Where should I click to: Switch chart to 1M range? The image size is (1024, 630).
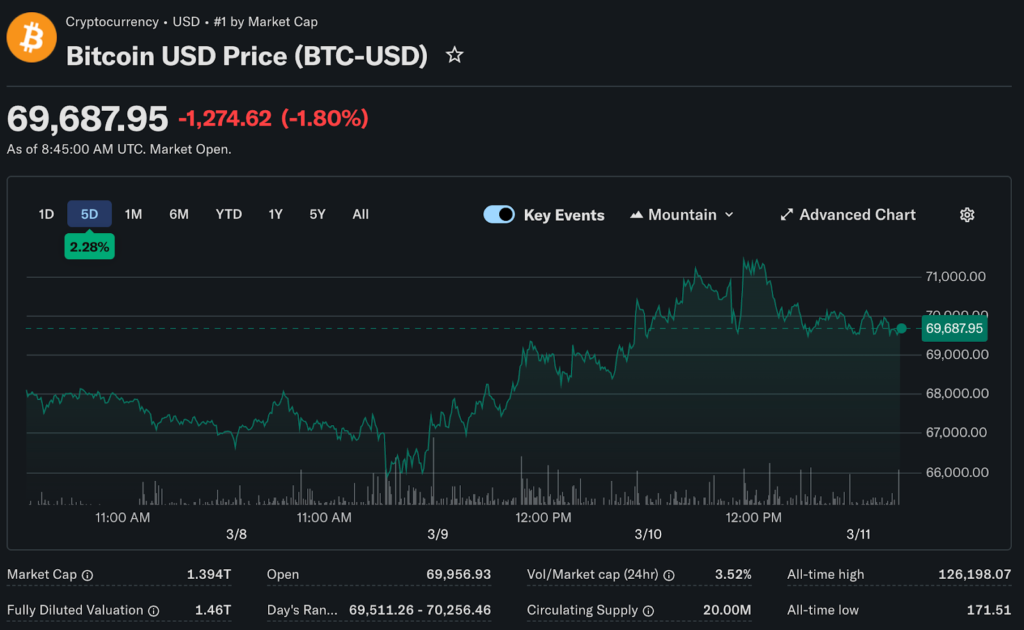(133, 214)
